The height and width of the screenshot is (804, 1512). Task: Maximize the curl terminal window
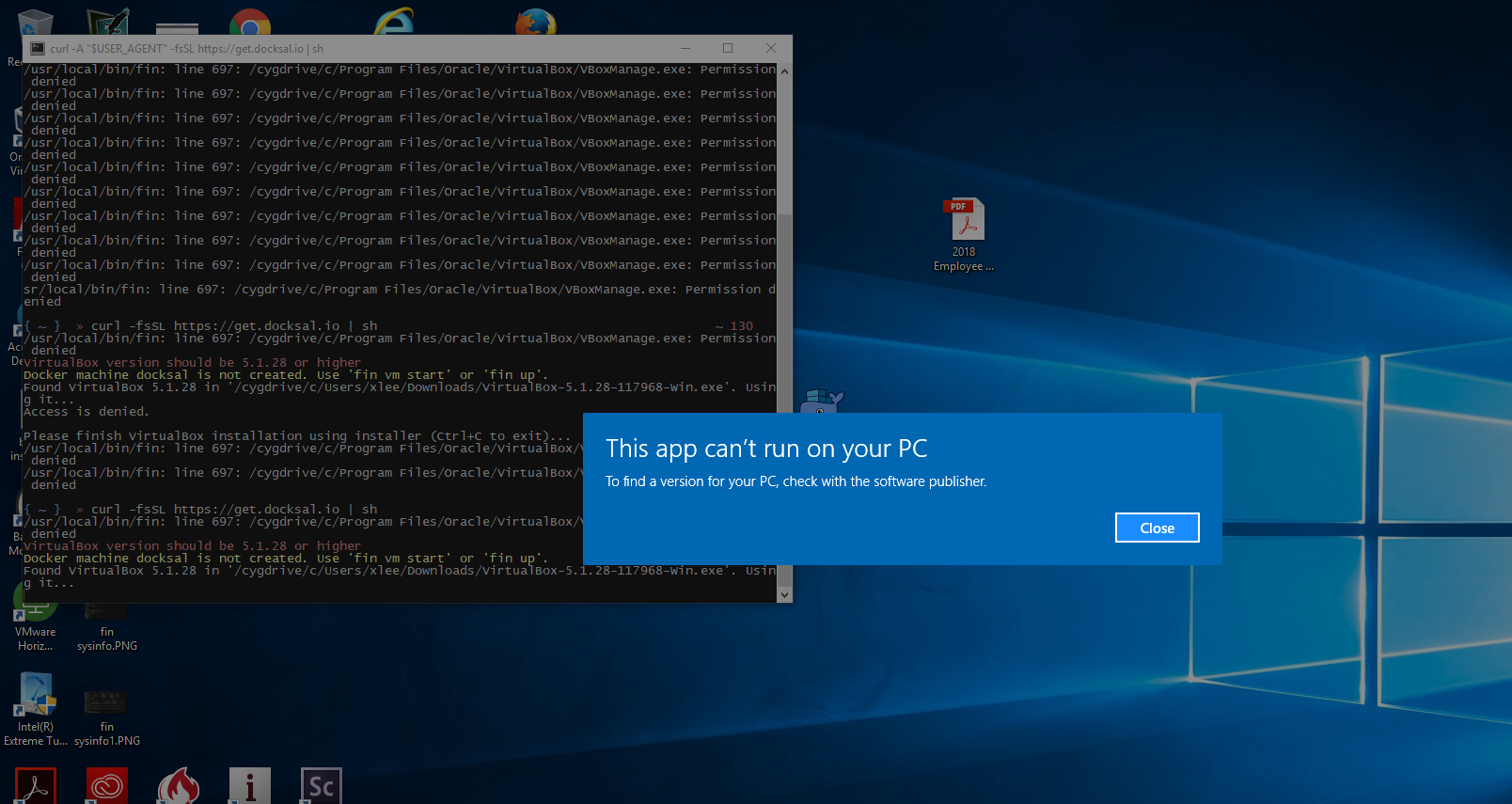click(728, 48)
